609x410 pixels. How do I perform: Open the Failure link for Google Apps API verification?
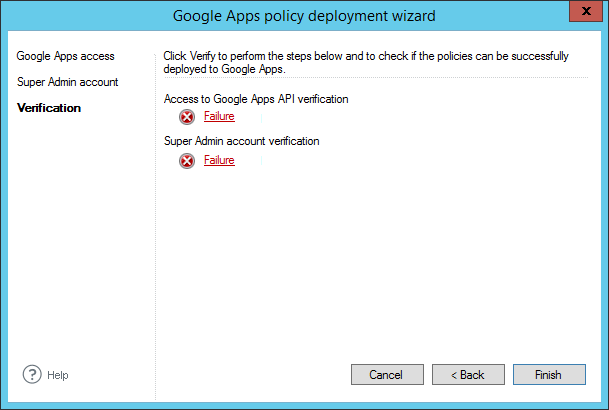pyautogui.click(x=219, y=116)
